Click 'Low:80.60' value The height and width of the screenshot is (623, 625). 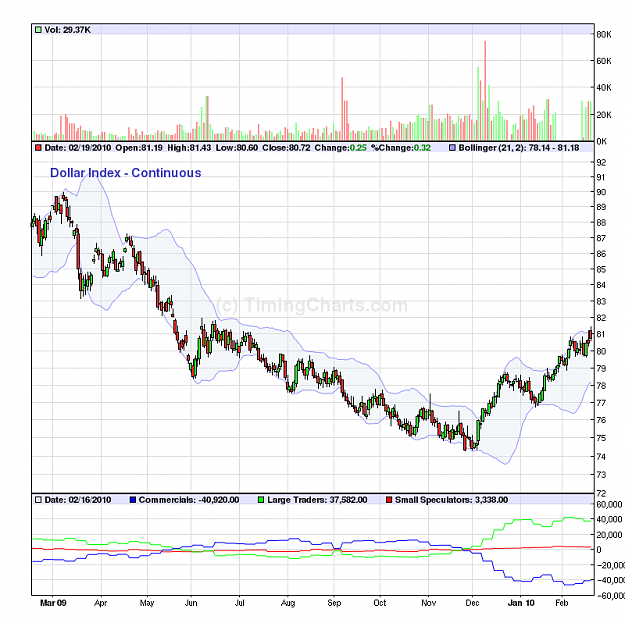[237, 148]
